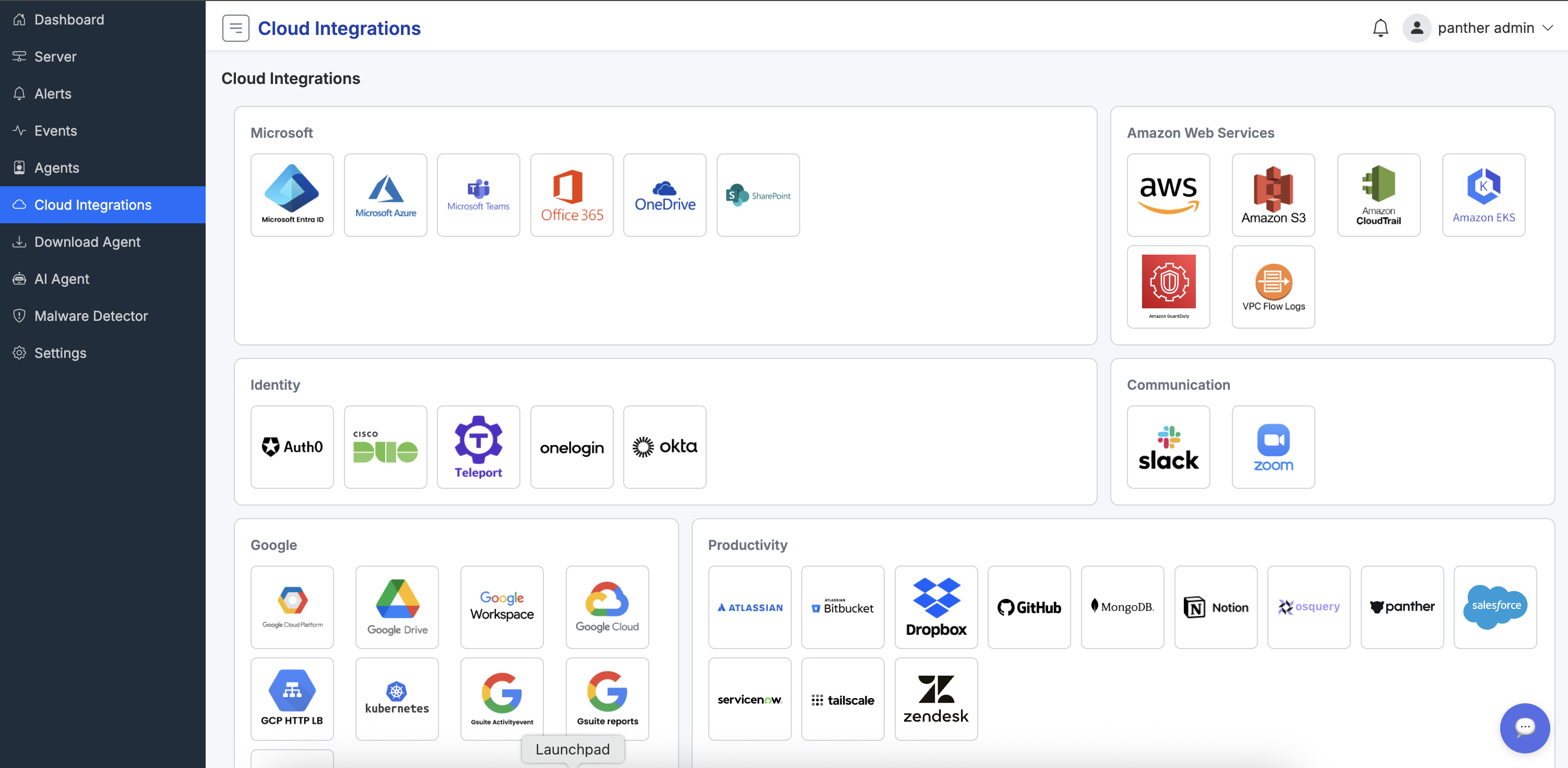Click the Office 365 integration tile
The image size is (1568, 768).
tap(572, 195)
